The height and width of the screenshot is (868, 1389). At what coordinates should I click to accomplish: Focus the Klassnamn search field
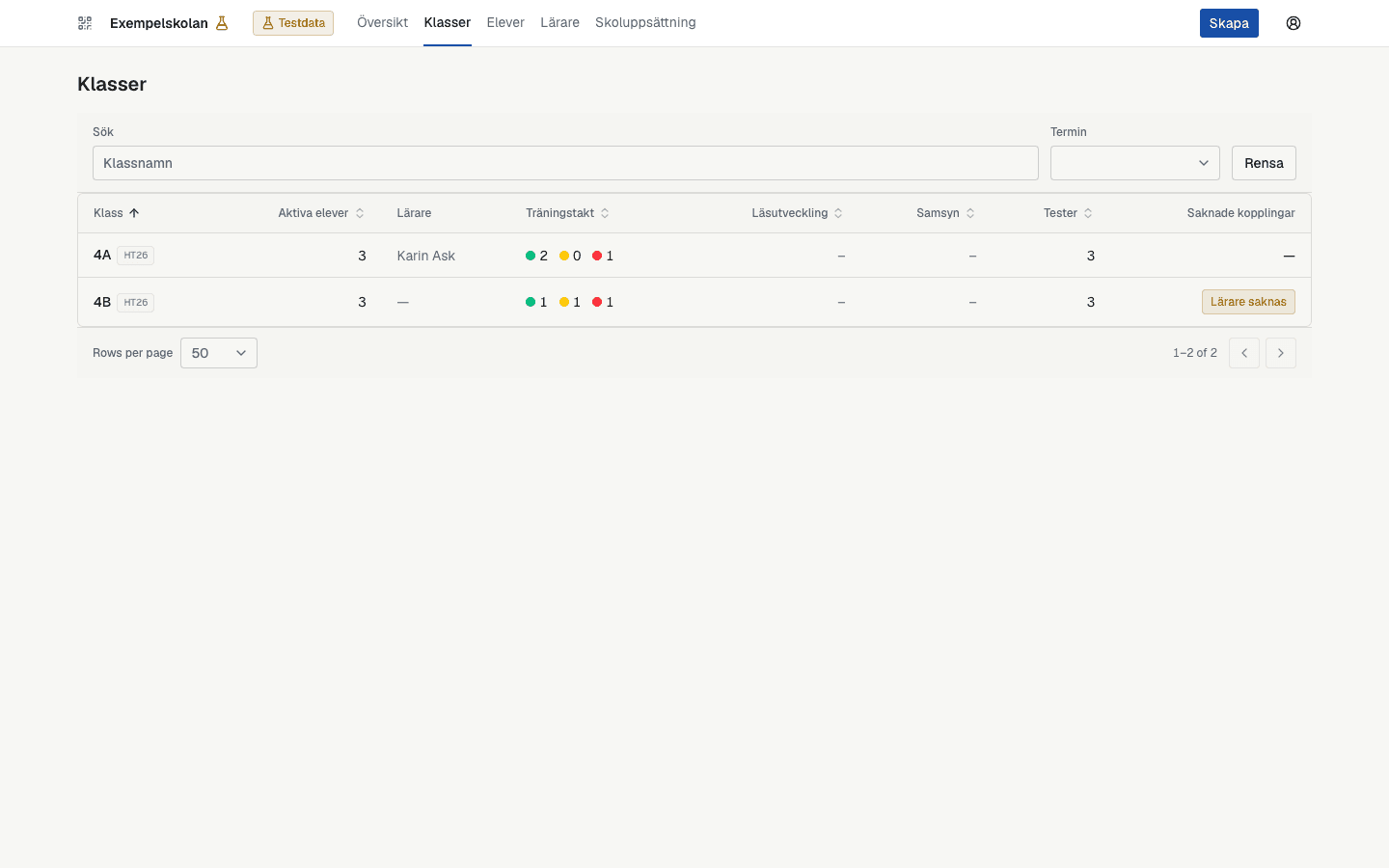click(565, 163)
